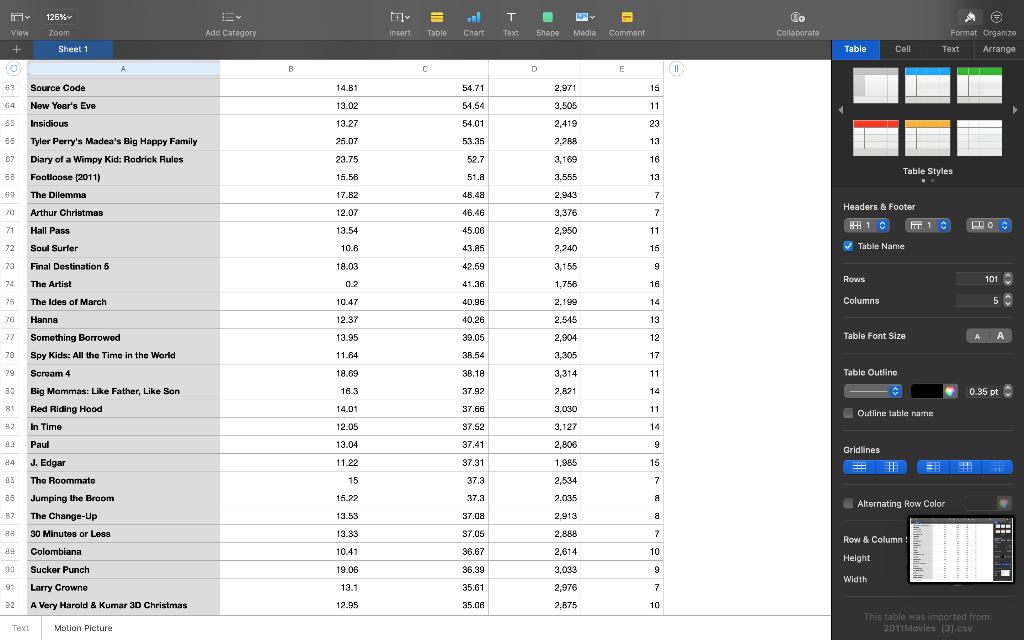Image resolution: width=1024 pixels, height=640 pixels.
Task: Show previous table styles with left arrow
Action: pos(840,110)
